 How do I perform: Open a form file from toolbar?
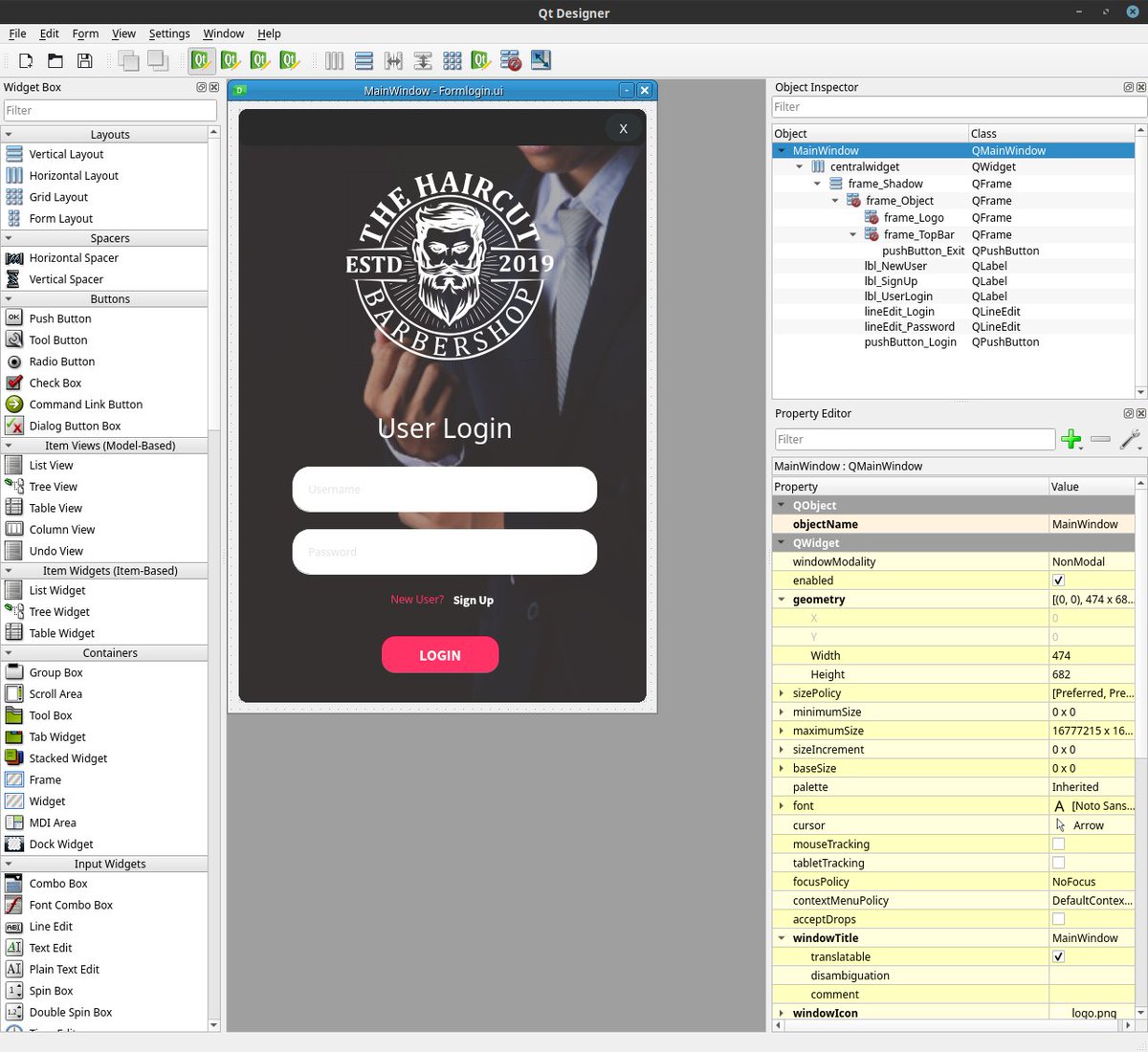point(55,61)
